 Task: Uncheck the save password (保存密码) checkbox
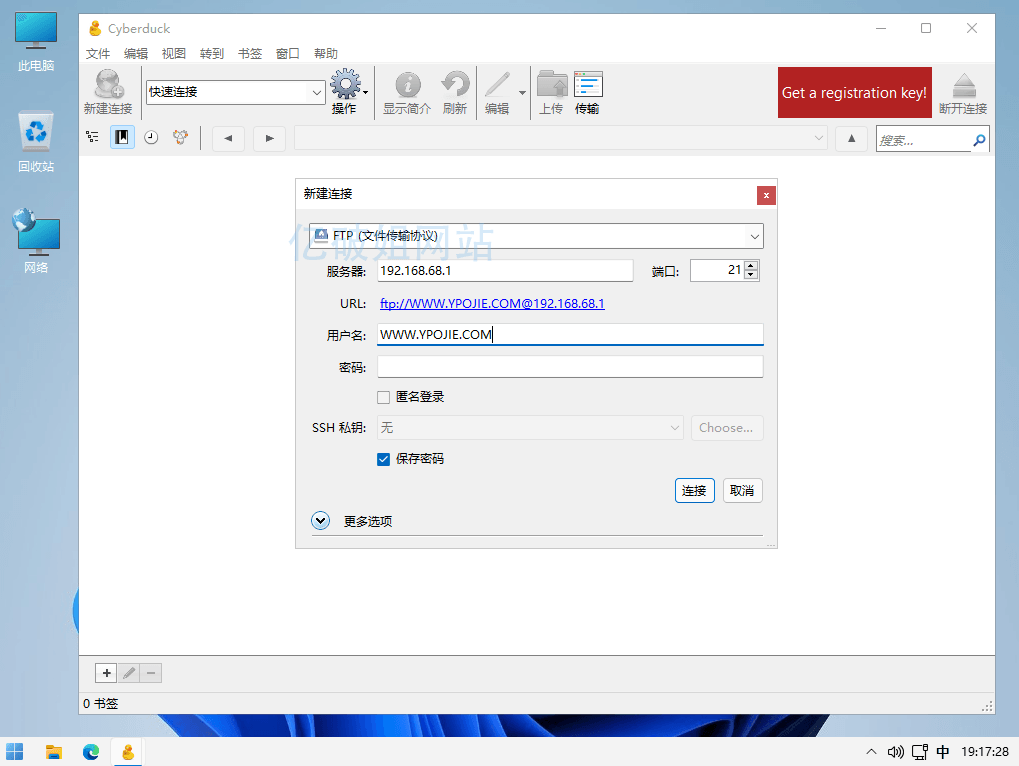(x=384, y=459)
